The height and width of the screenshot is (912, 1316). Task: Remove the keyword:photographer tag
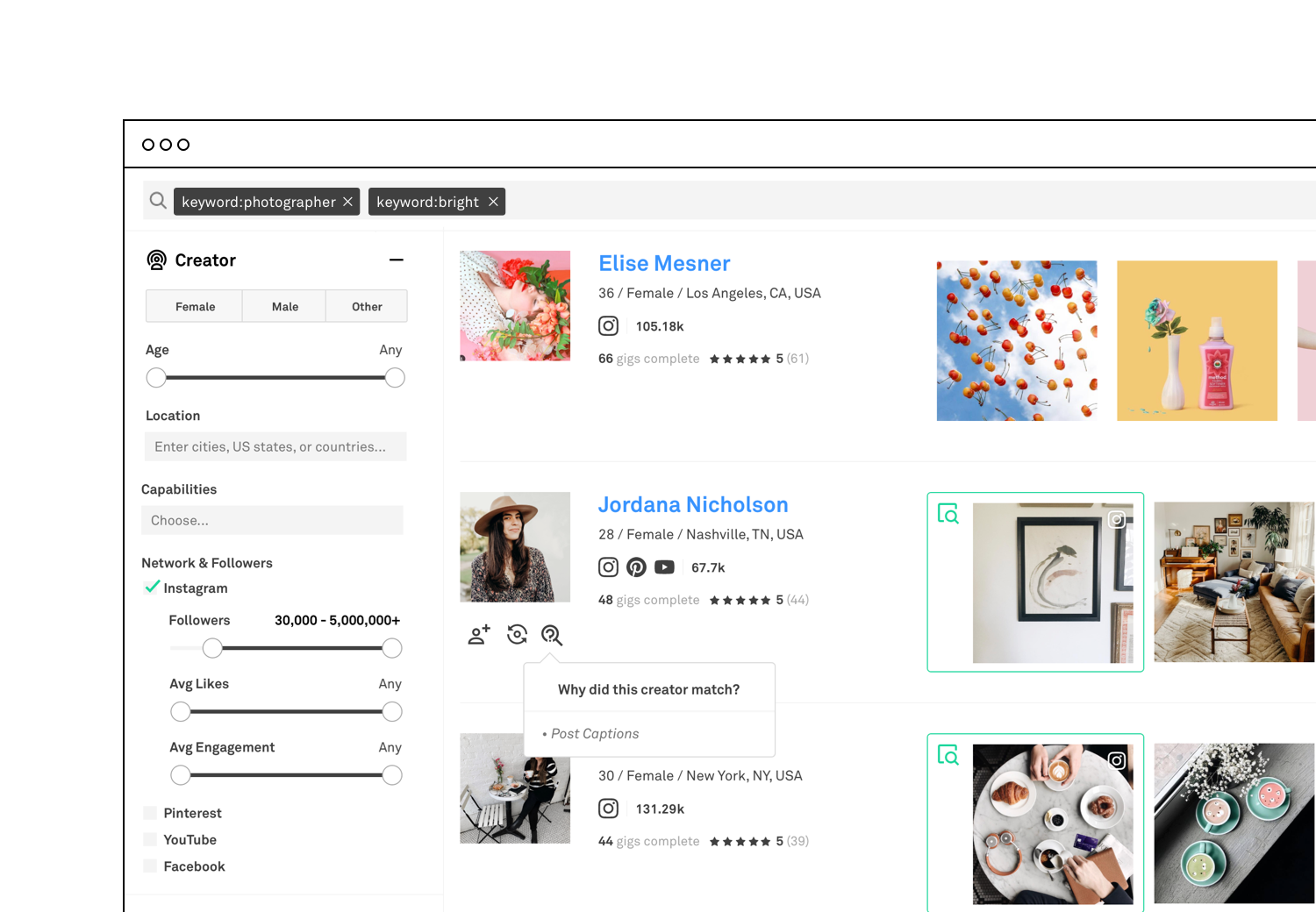coord(347,202)
